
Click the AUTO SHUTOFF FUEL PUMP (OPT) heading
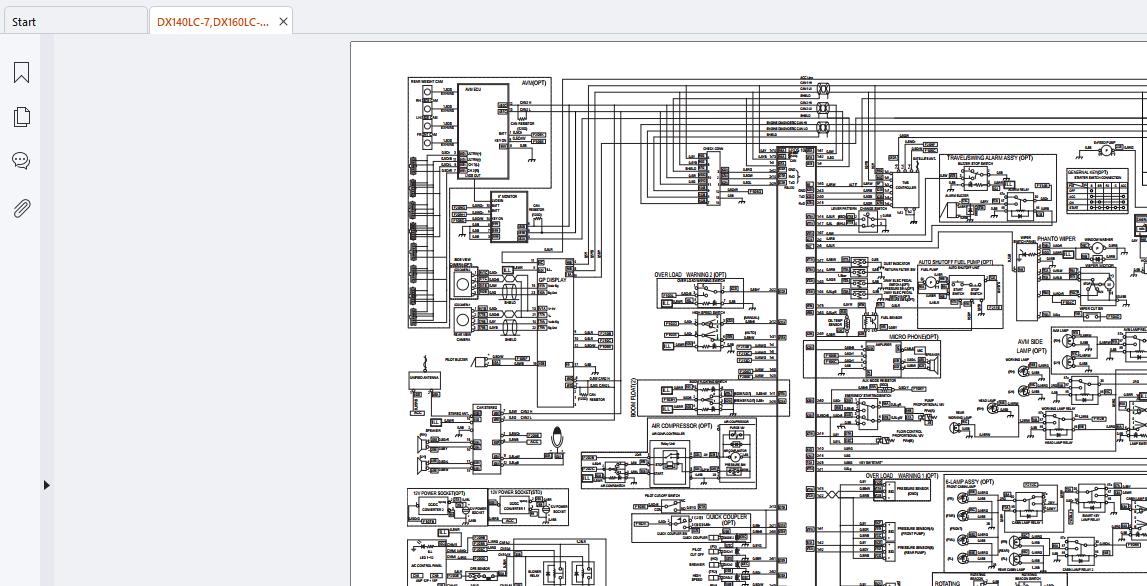(x=957, y=262)
